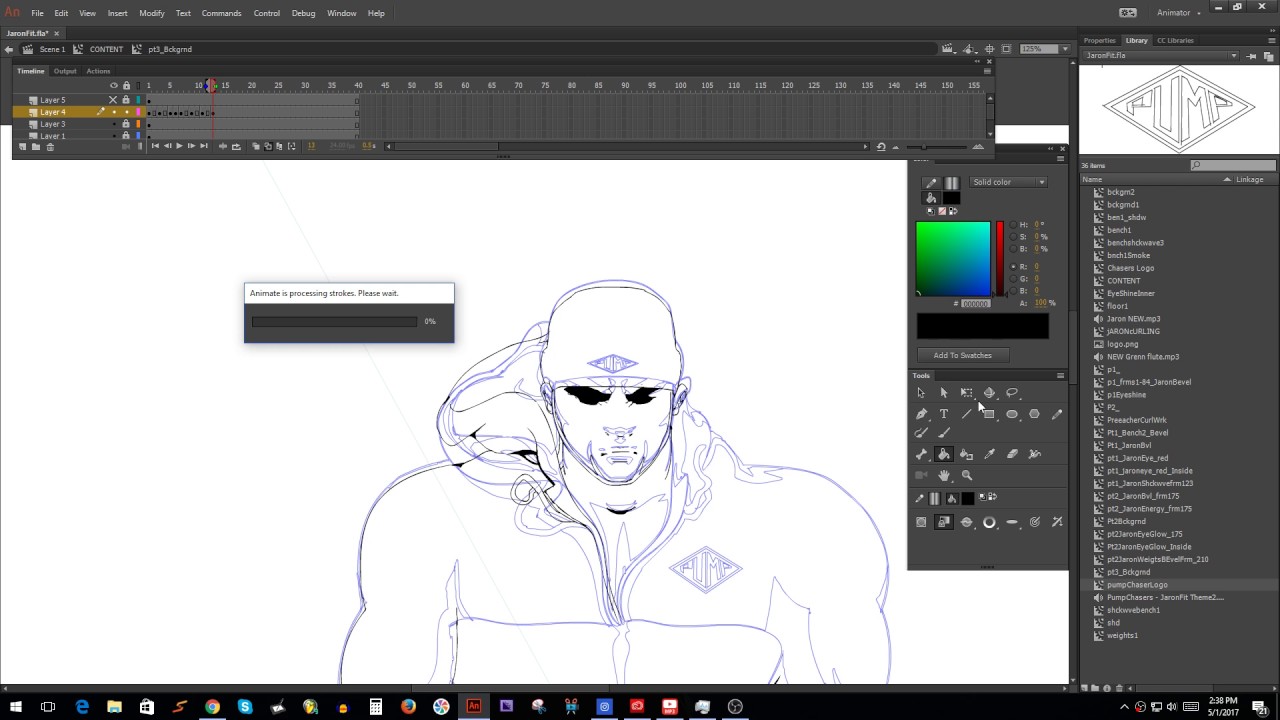Select the Hand tool

944,475
